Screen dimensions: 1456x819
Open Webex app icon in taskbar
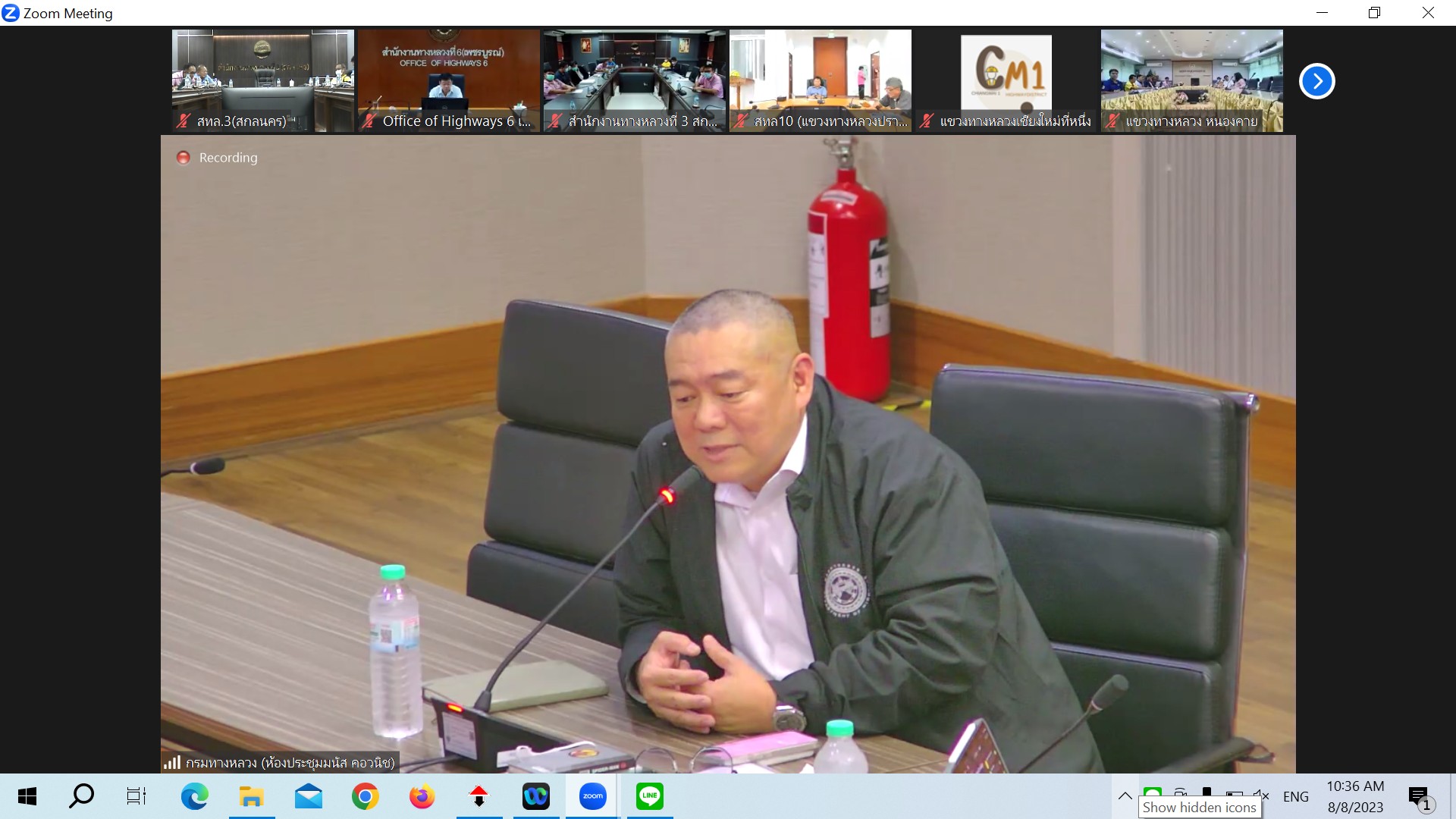[x=535, y=796]
